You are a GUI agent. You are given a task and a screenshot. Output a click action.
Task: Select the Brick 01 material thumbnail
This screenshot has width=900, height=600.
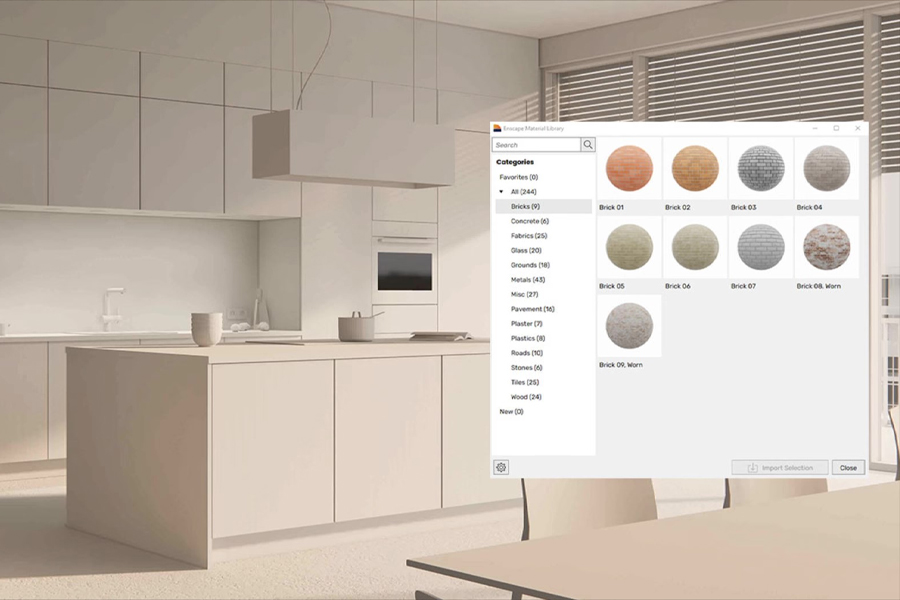pyautogui.click(x=629, y=168)
